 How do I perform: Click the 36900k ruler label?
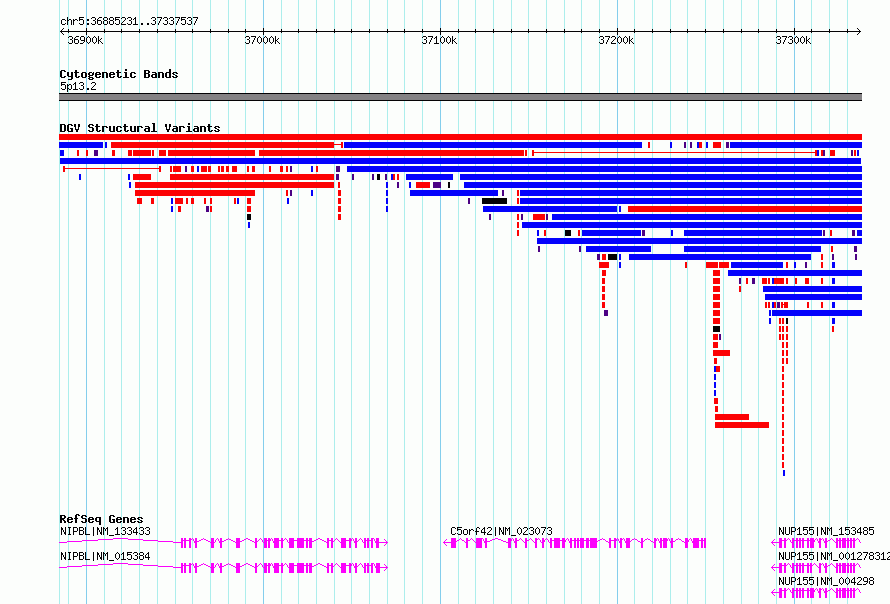85,40
